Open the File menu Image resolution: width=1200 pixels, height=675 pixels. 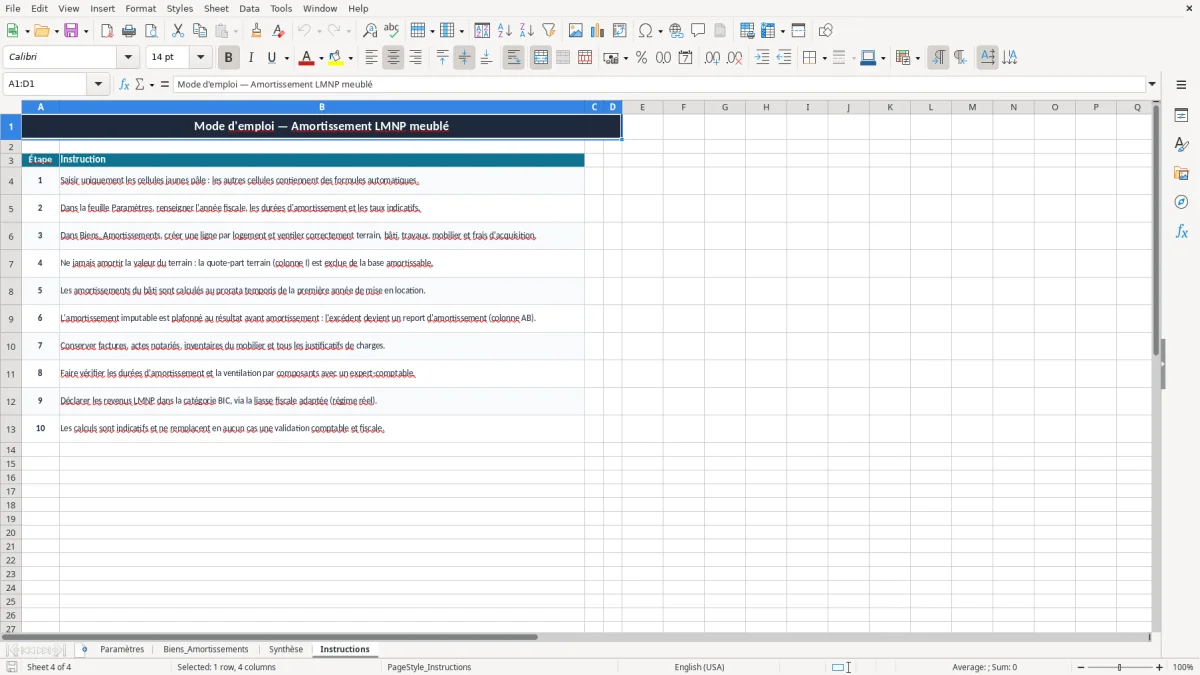[12, 8]
